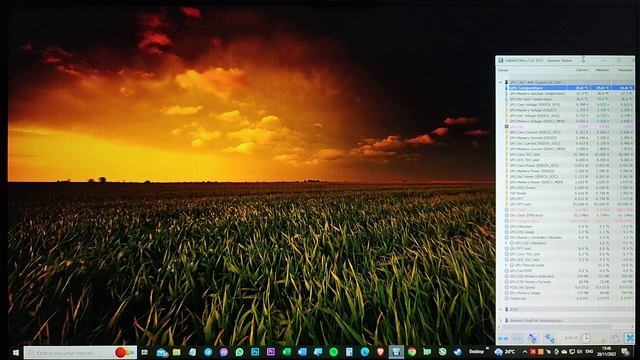Click in the Windows taskbar search box

tap(80, 352)
